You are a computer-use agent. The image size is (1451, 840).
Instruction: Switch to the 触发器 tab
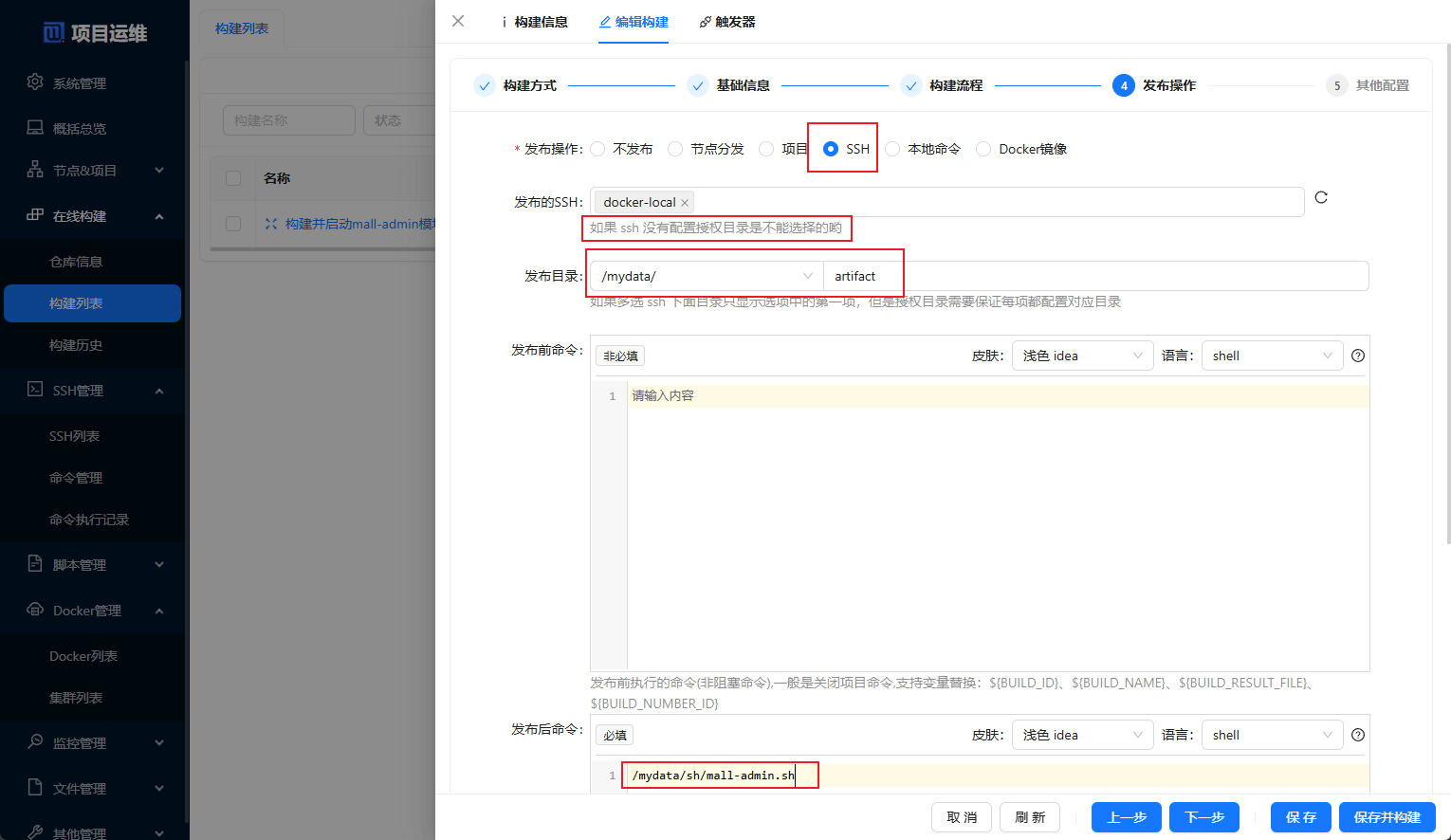point(727,22)
